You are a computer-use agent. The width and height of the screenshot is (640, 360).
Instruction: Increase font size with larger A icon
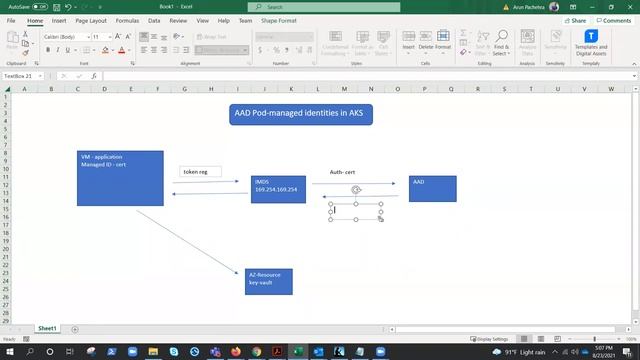pos(118,37)
